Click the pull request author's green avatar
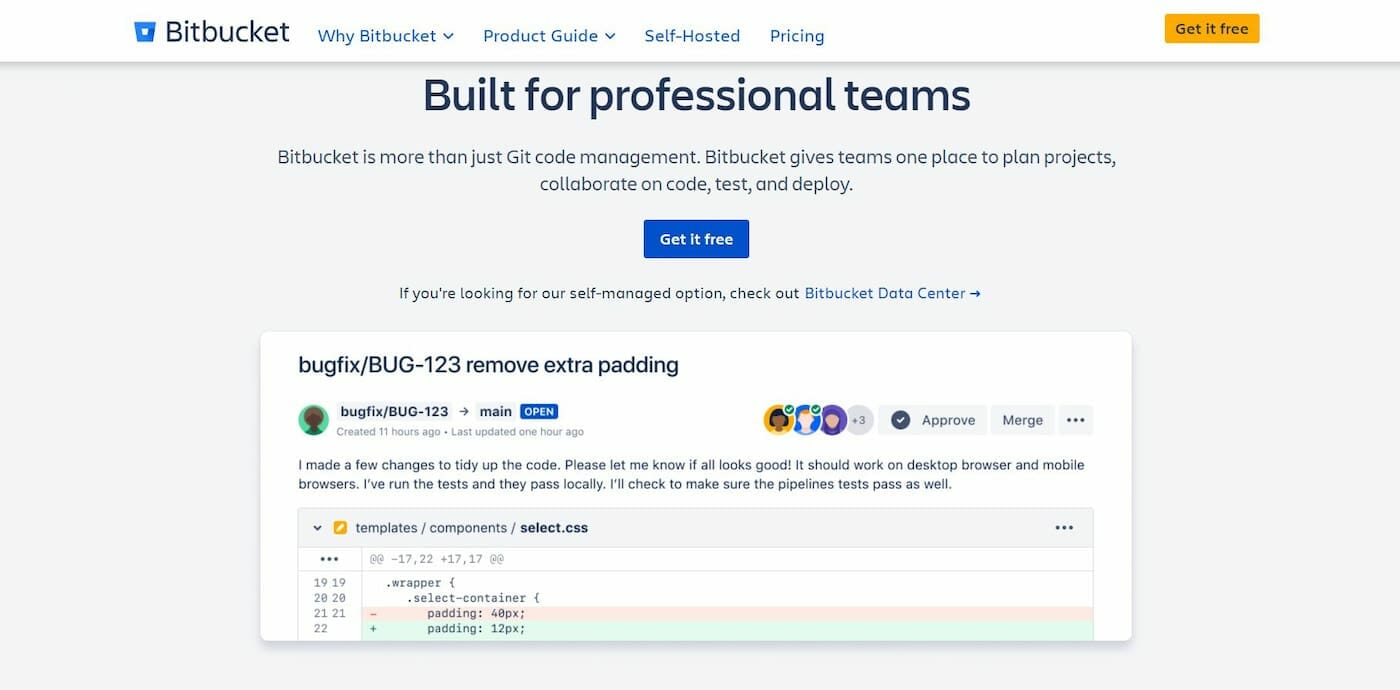The image size is (1400, 690). pos(313,420)
